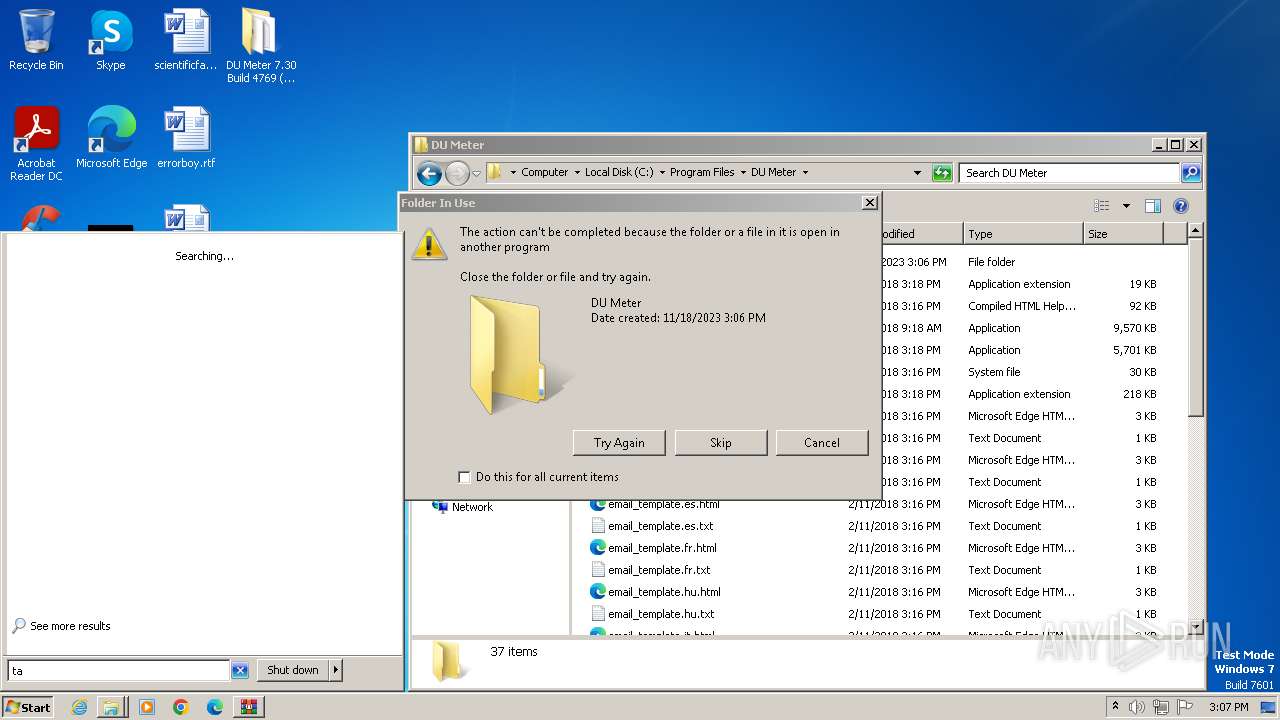Refresh the DU Meter folder view
Viewport: 1280px width, 720px height.
[x=941, y=173]
